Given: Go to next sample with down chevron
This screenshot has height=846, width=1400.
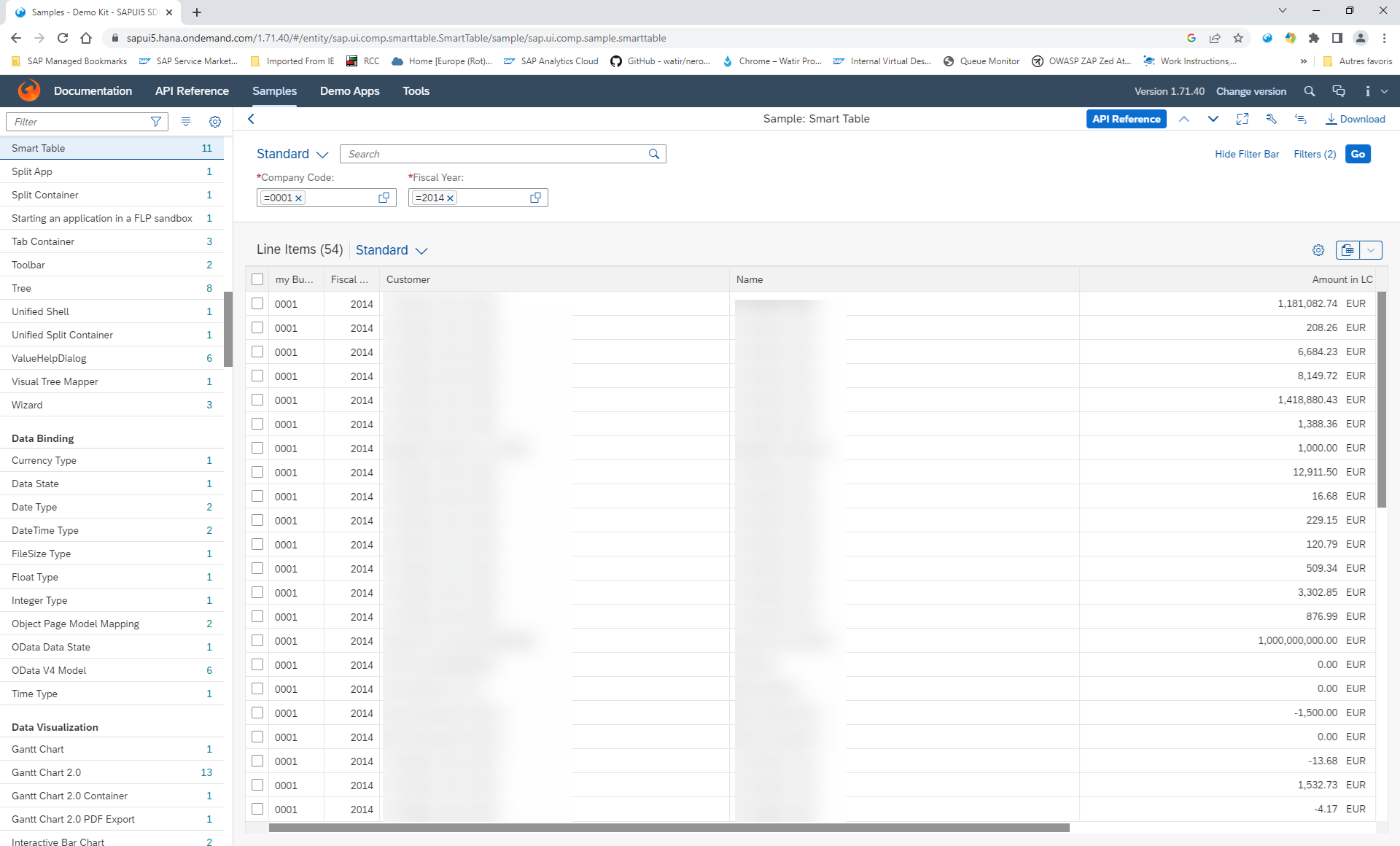Looking at the screenshot, I should tap(1213, 119).
